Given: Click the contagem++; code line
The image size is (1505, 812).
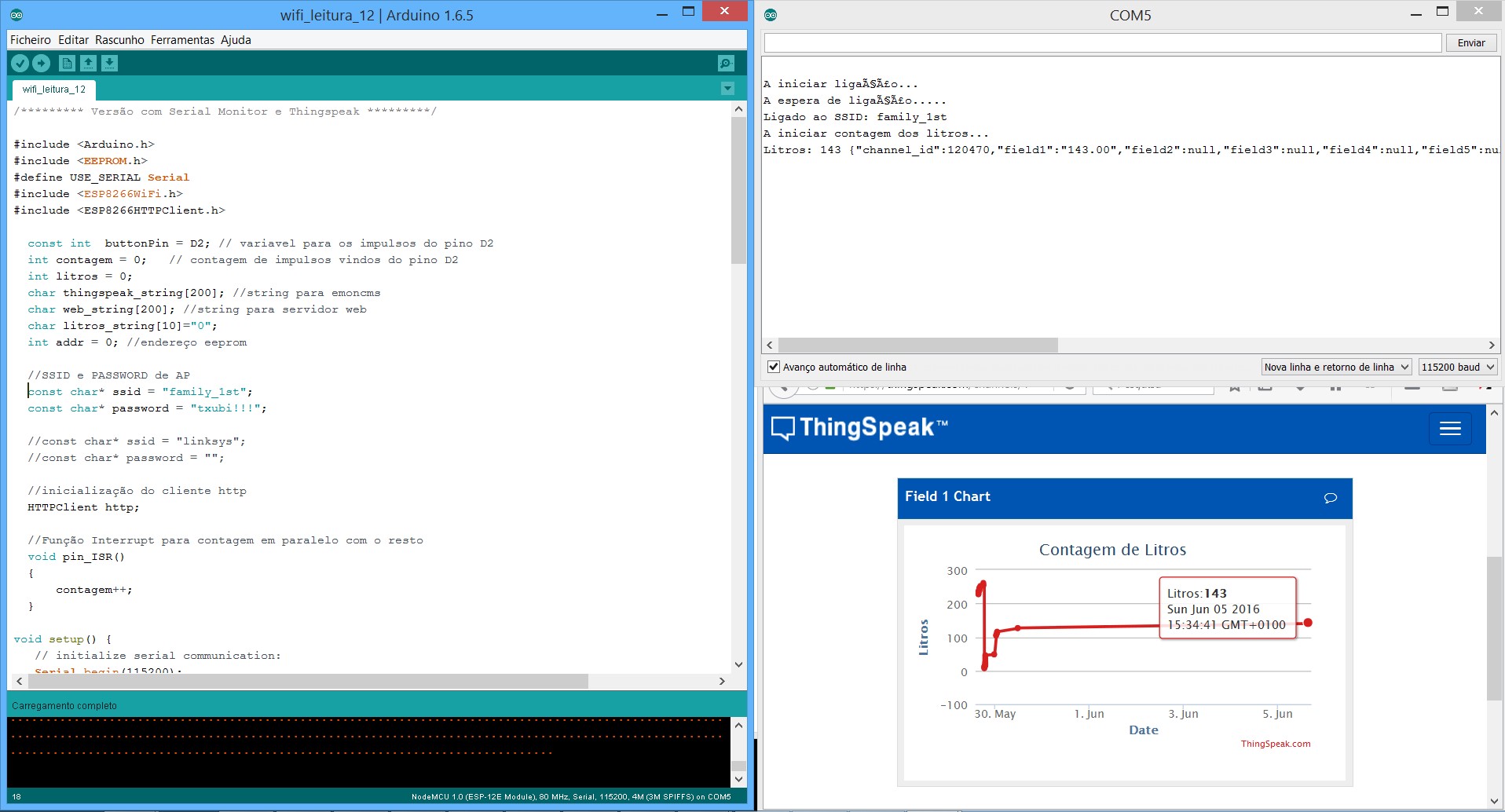Looking at the screenshot, I should (x=94, y=590).
